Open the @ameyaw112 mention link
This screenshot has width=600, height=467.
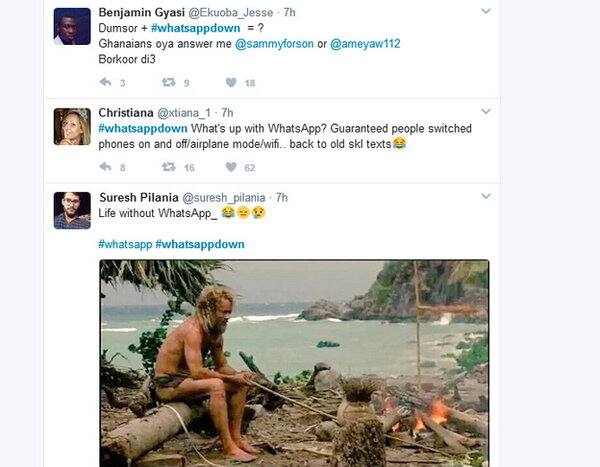click(x=365, y=44)
